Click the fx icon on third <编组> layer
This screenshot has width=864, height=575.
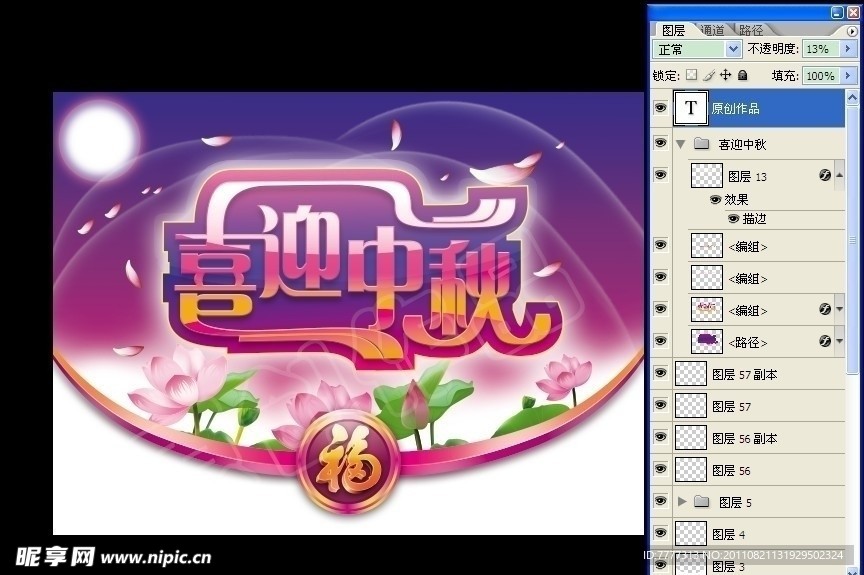coord(825,309)
